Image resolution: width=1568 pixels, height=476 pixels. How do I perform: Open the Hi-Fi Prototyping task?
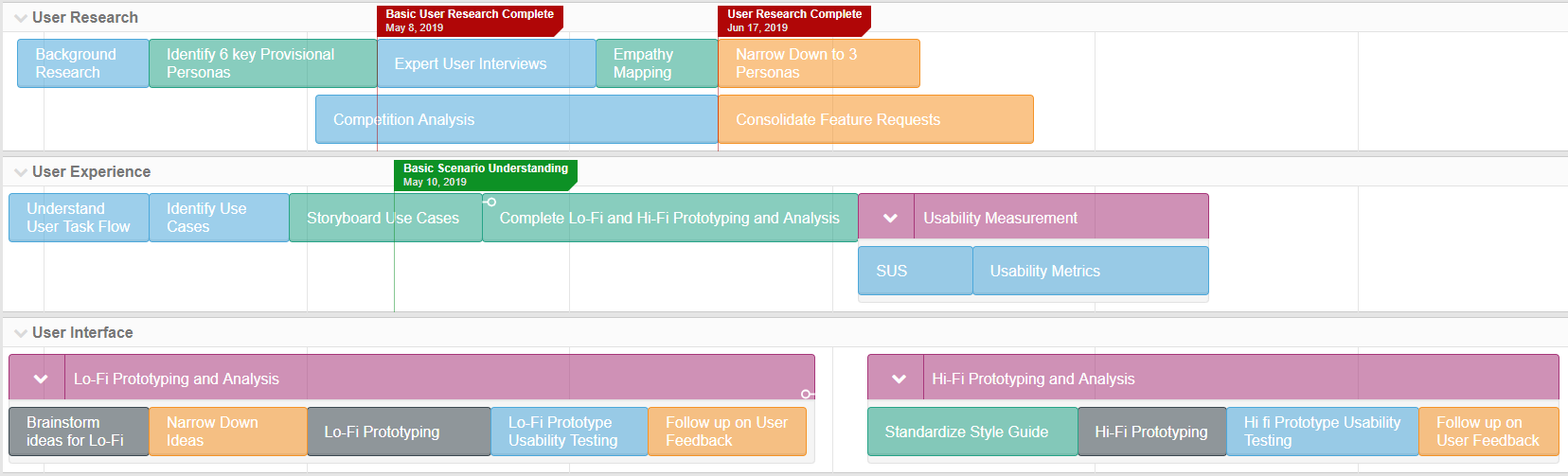pos(1151,432)
